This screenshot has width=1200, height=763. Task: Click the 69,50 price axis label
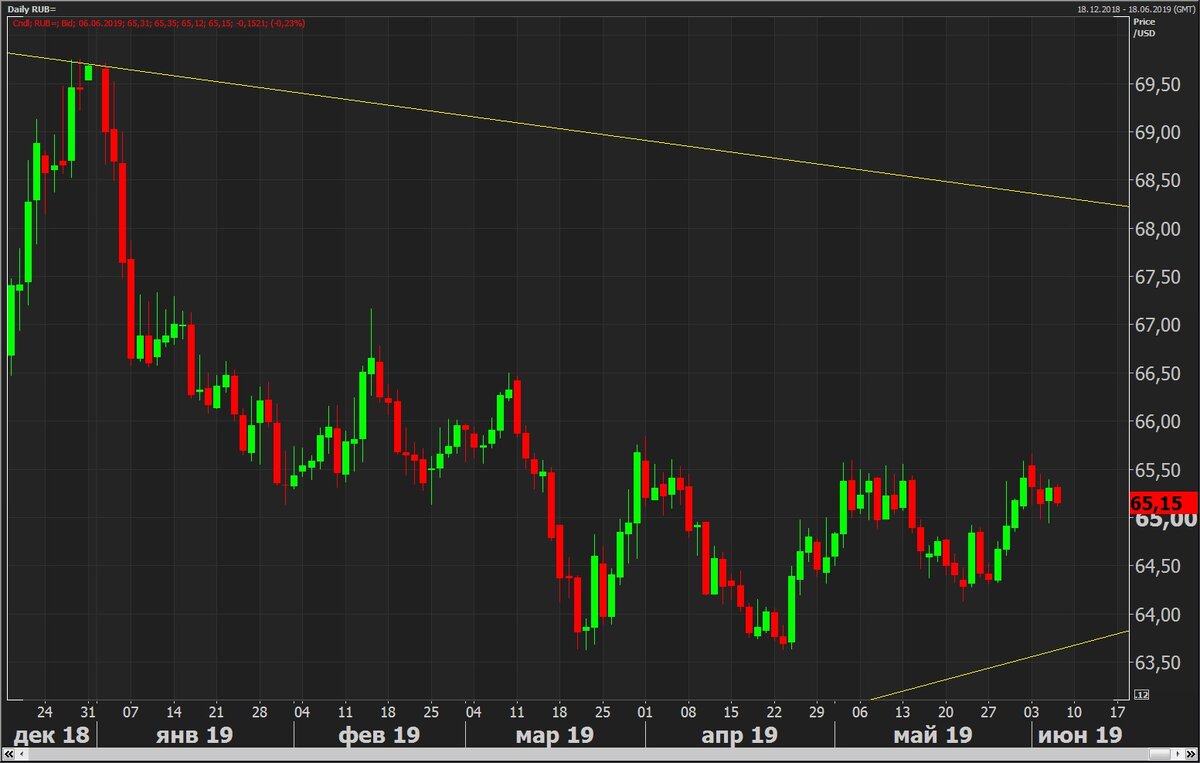[x=1158, y=86]
